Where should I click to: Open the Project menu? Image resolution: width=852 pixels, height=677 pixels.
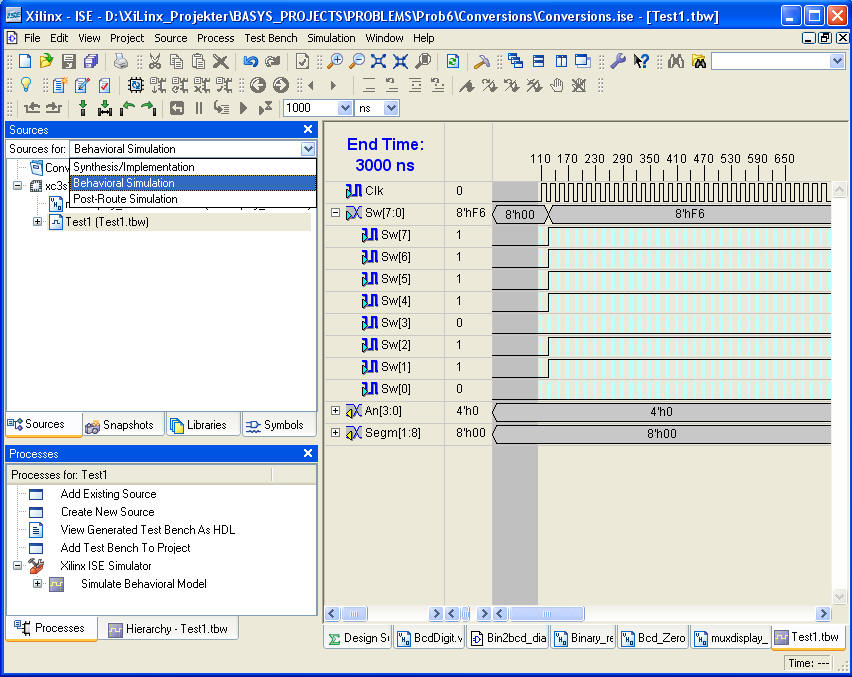(x=127, y=38)
